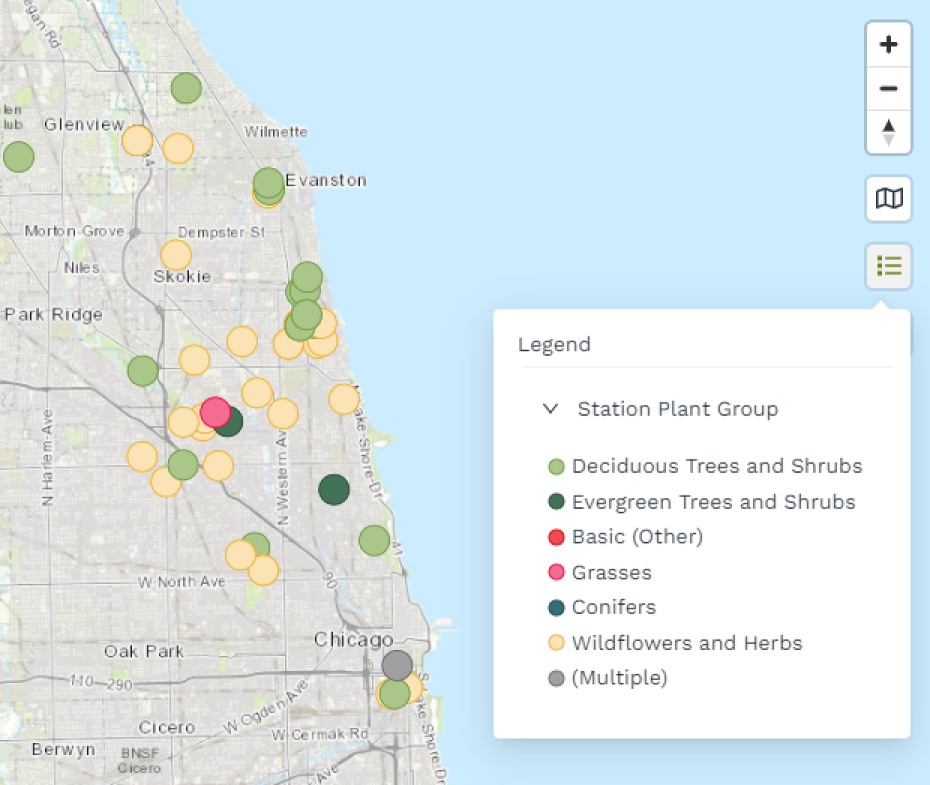
Task: Click the Deciduous Trees and Shrubs legend swatch
Action: [557, 467]
